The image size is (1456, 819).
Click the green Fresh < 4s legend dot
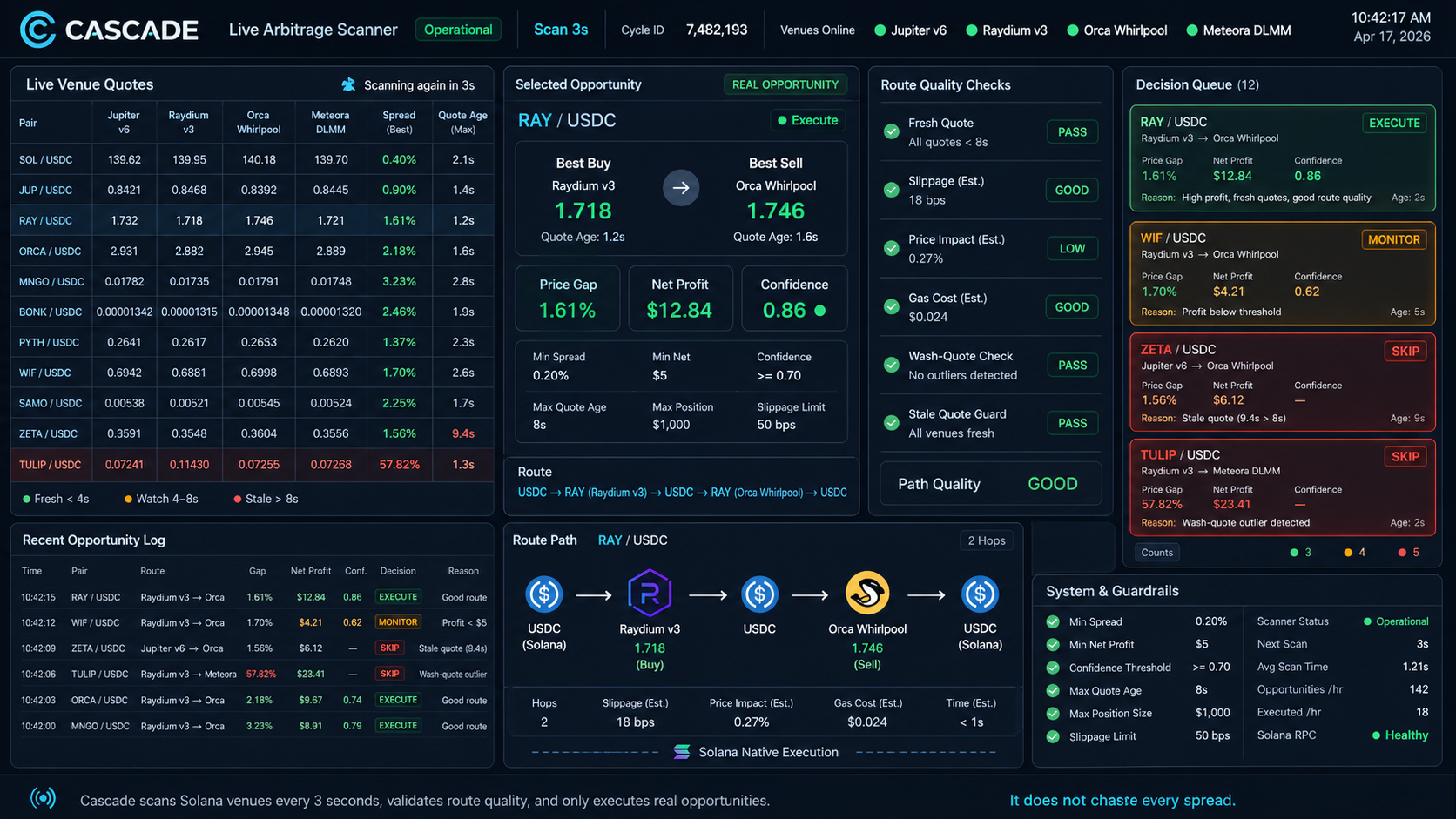coord(26,500)
